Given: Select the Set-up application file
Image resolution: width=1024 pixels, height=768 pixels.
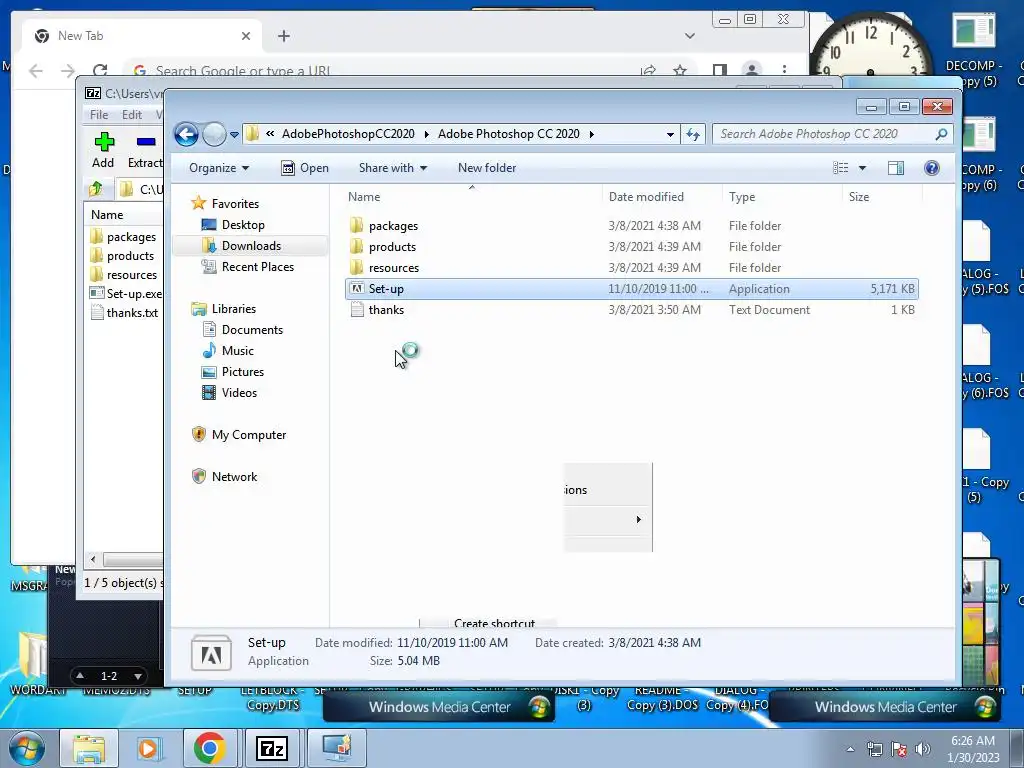Looking at the screenshot, I should [632, 289].
